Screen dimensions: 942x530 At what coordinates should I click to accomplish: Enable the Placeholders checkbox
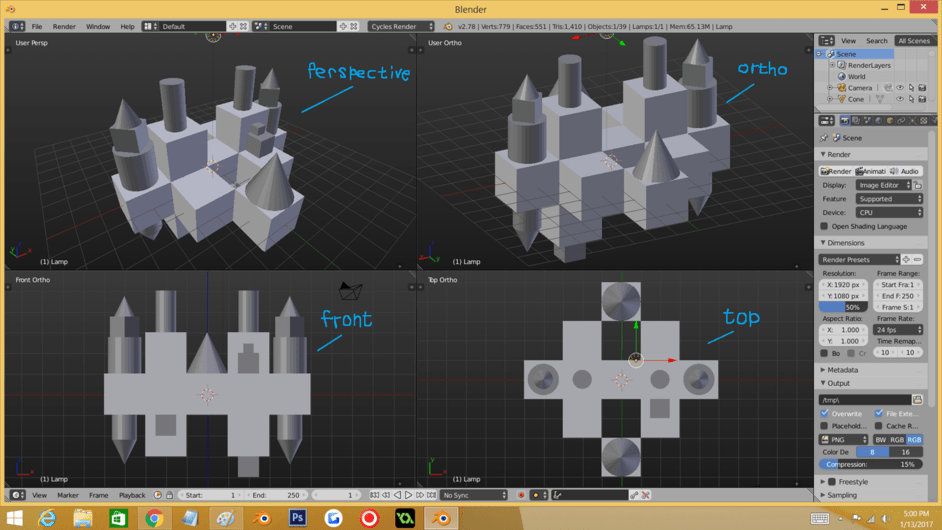pyautogui.click(x=825, y=426)
